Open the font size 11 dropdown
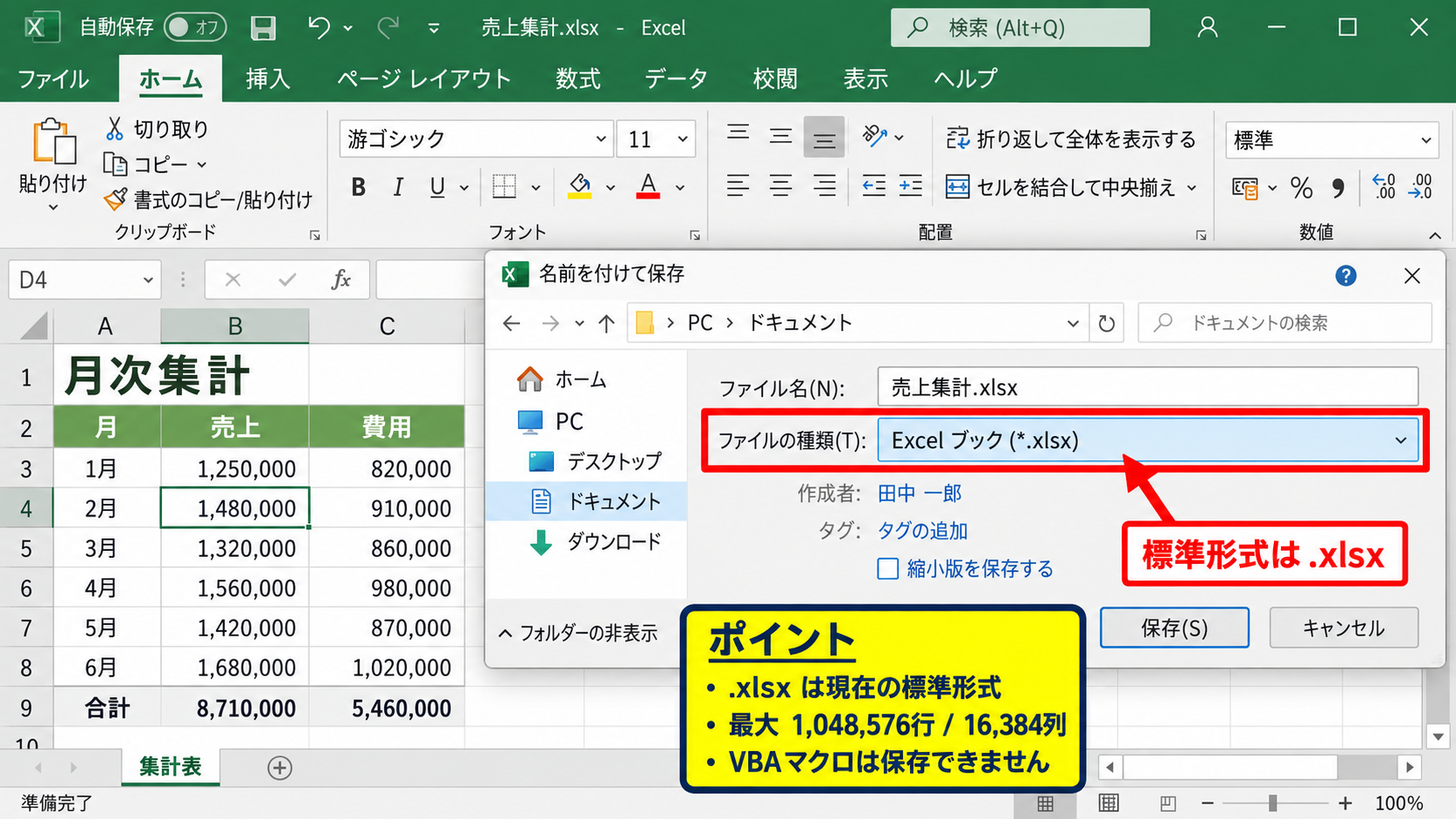This screenshot has width=1456, height=819. (x=683, y=139)
